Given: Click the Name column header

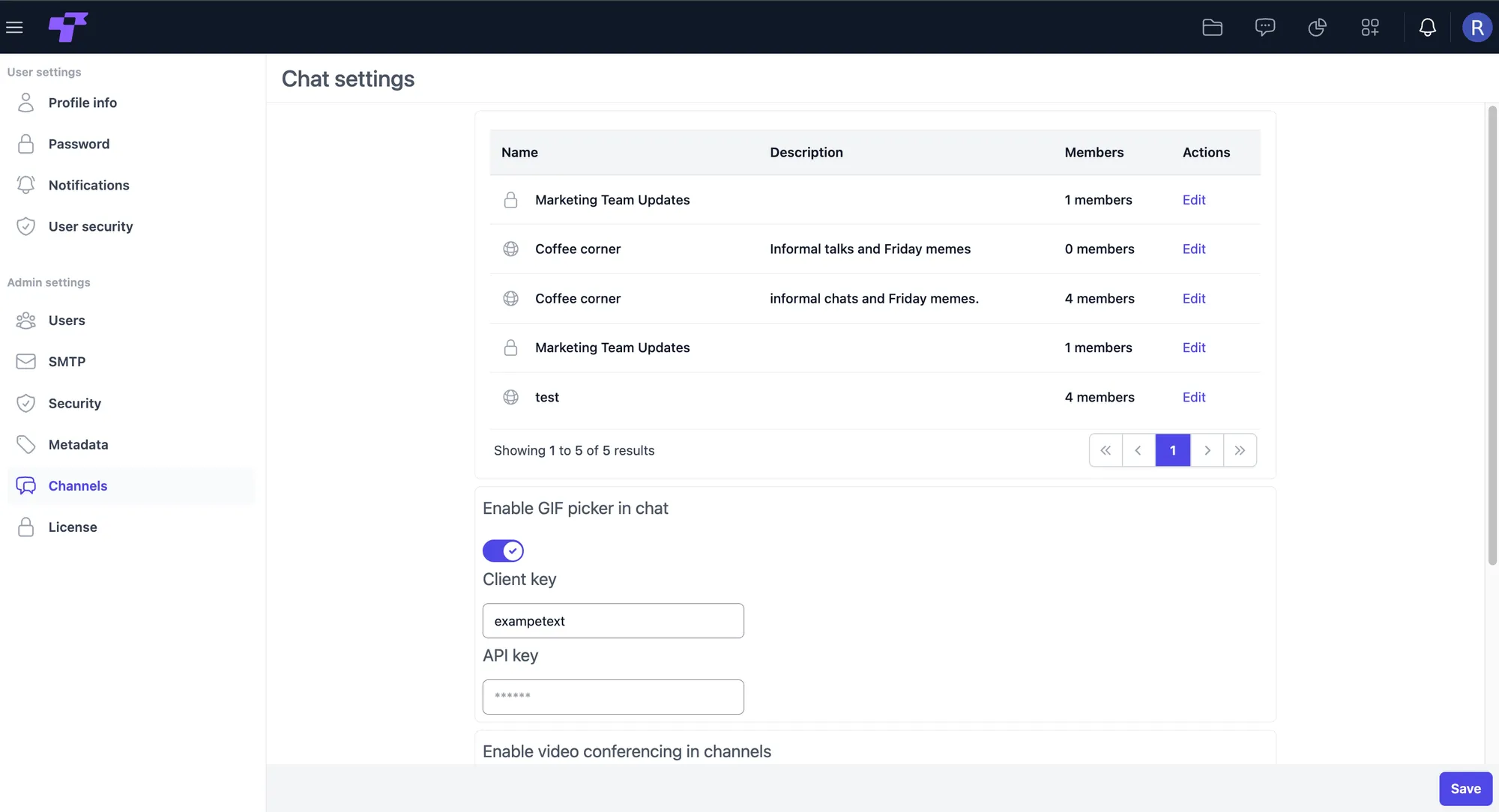Looking at the screenshot, I should point(519,152).
